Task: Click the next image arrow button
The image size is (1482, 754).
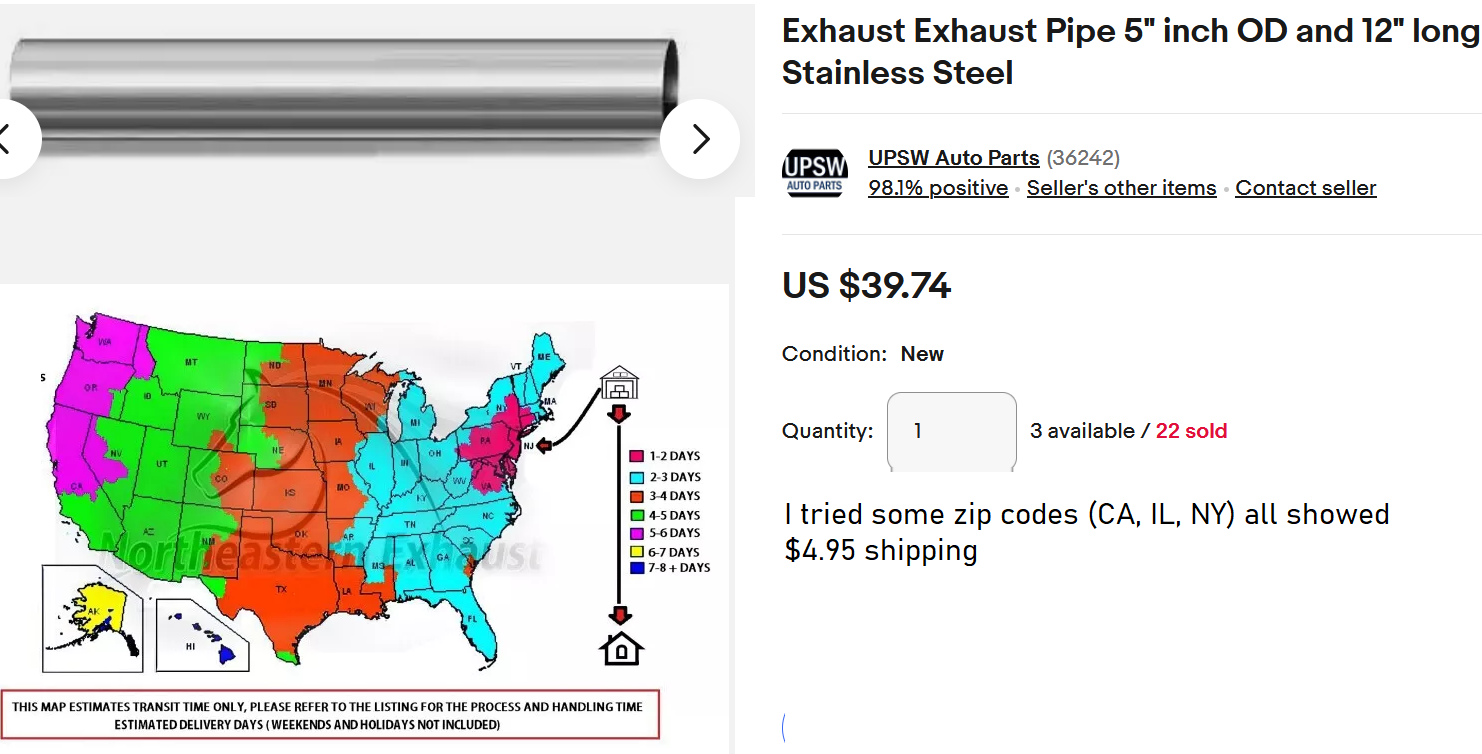Action: (x=700, y=139)
